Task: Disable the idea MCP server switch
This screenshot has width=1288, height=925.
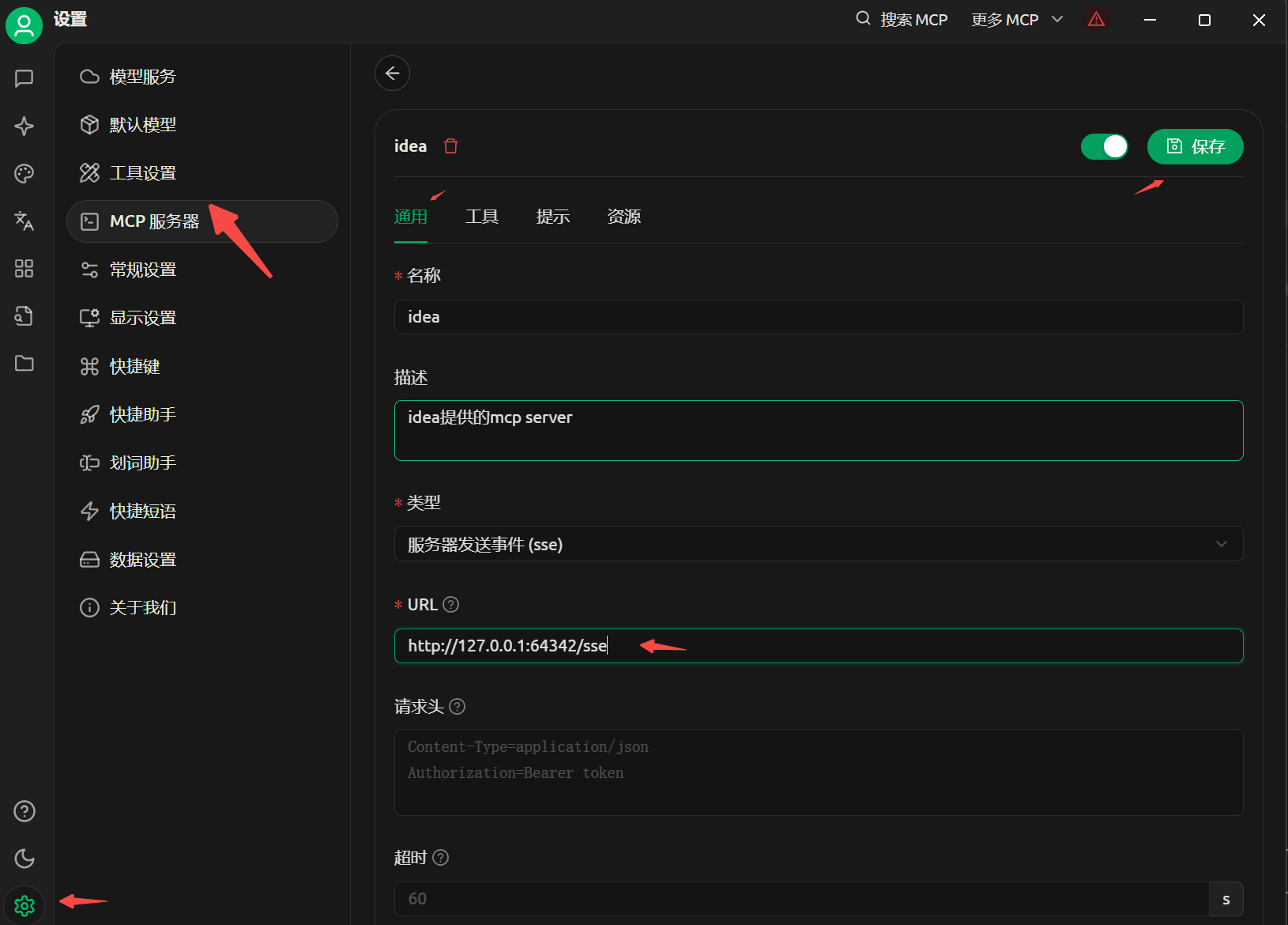Action: pos(1105,146)
